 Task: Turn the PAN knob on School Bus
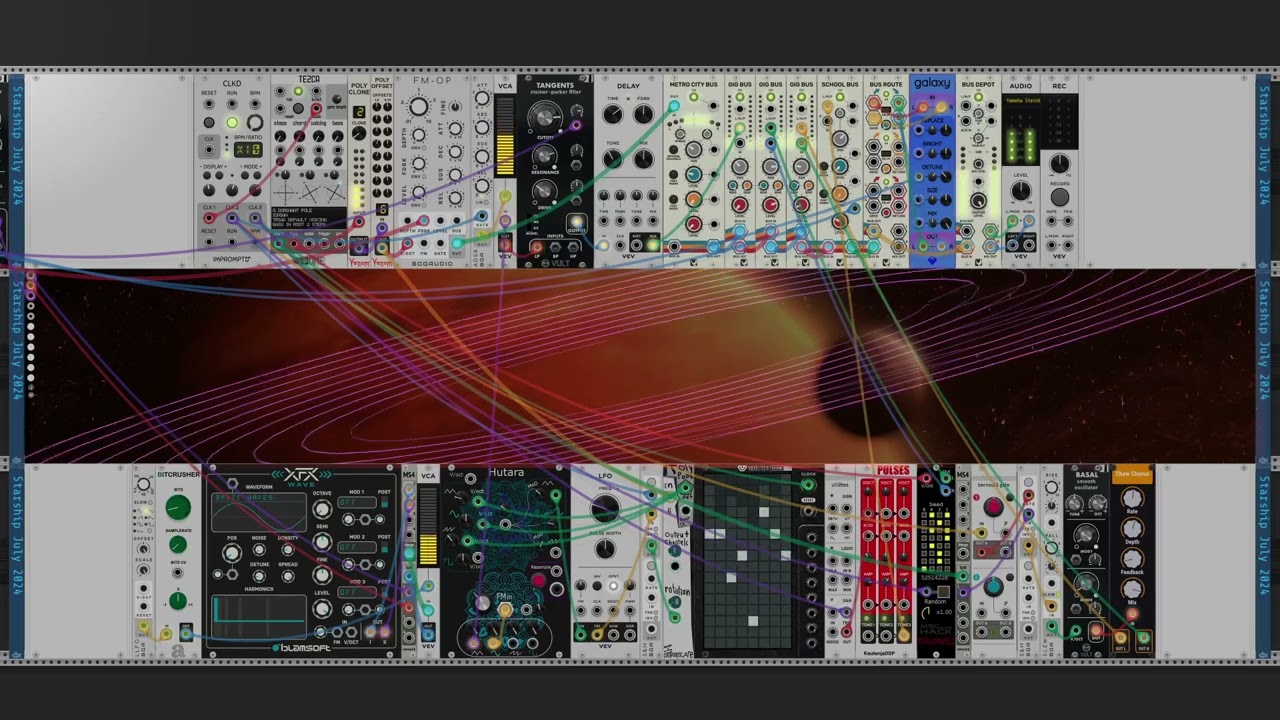840,139
